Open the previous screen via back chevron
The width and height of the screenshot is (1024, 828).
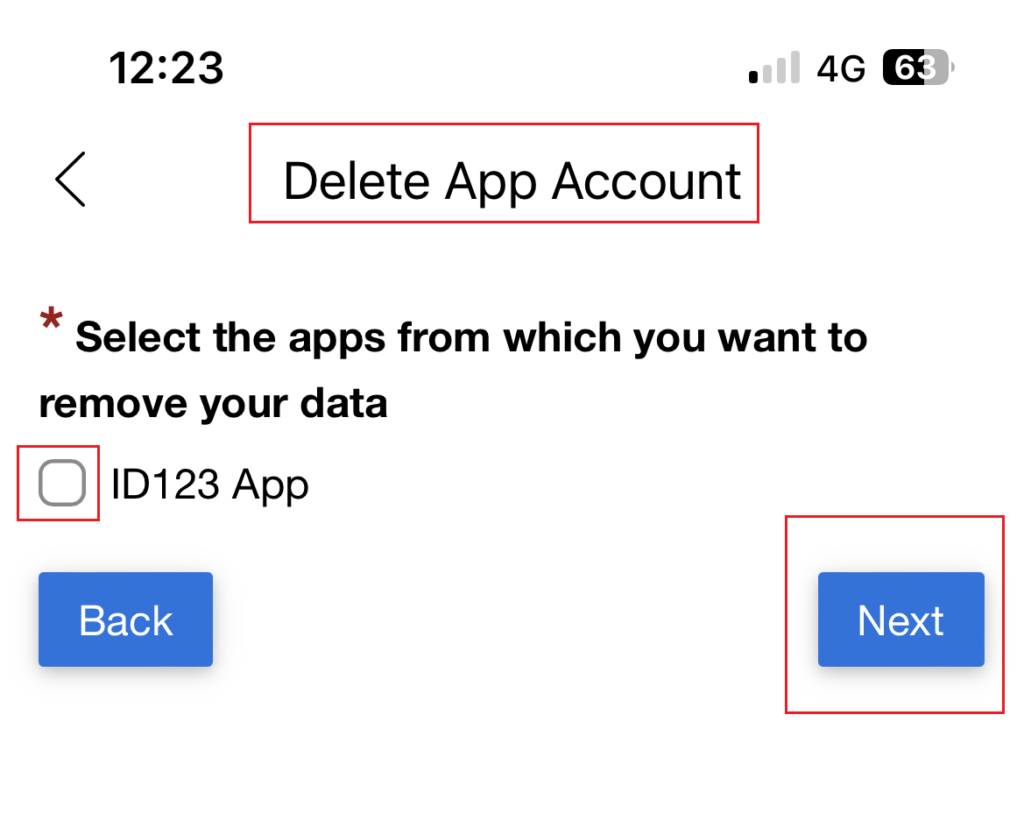click(x=67, y=178)
